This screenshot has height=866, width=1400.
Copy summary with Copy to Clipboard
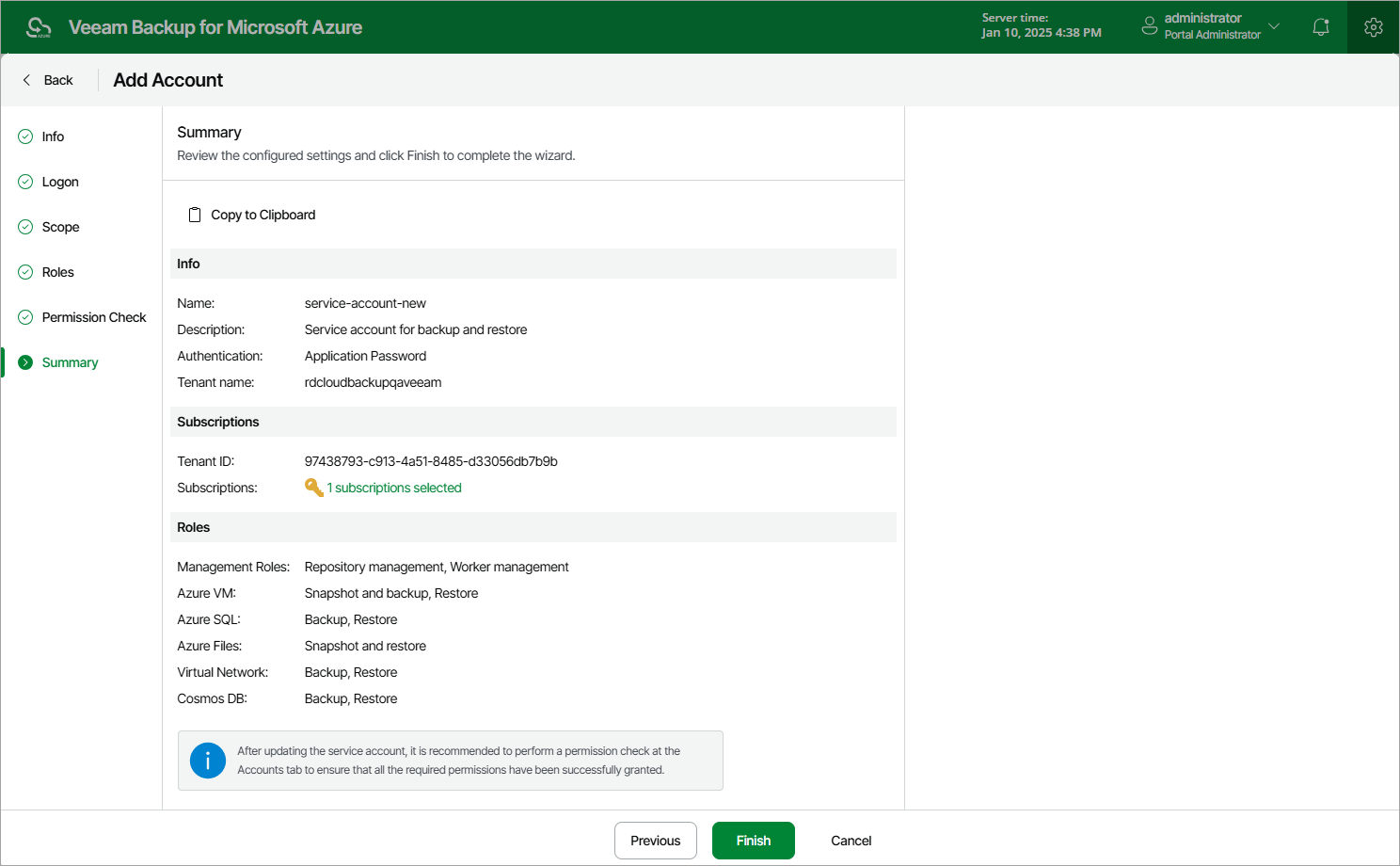263,215
